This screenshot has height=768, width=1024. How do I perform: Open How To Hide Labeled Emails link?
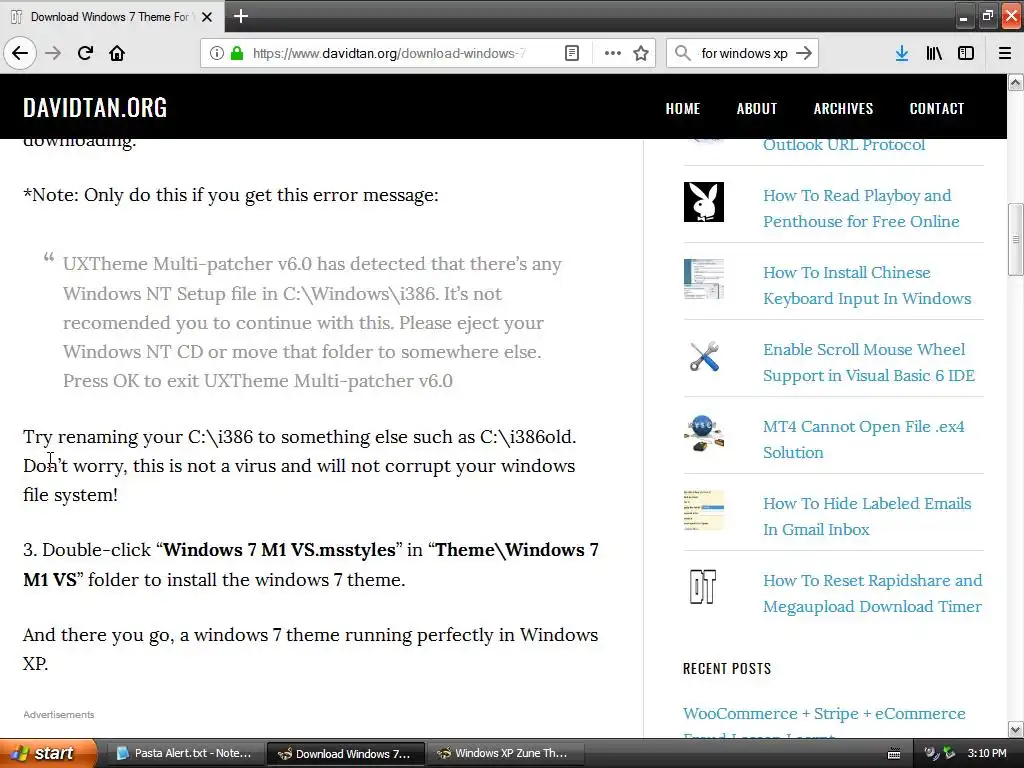coord(867,517)
